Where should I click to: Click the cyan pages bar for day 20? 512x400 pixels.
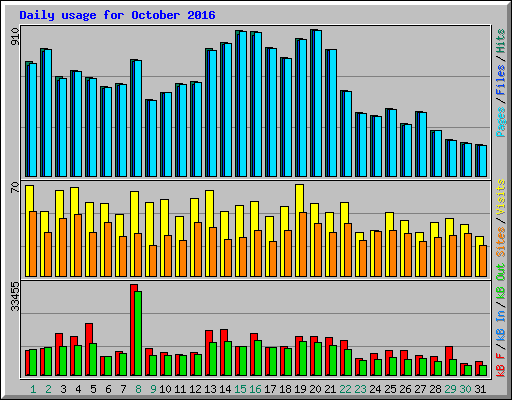(x=318, y=103)
